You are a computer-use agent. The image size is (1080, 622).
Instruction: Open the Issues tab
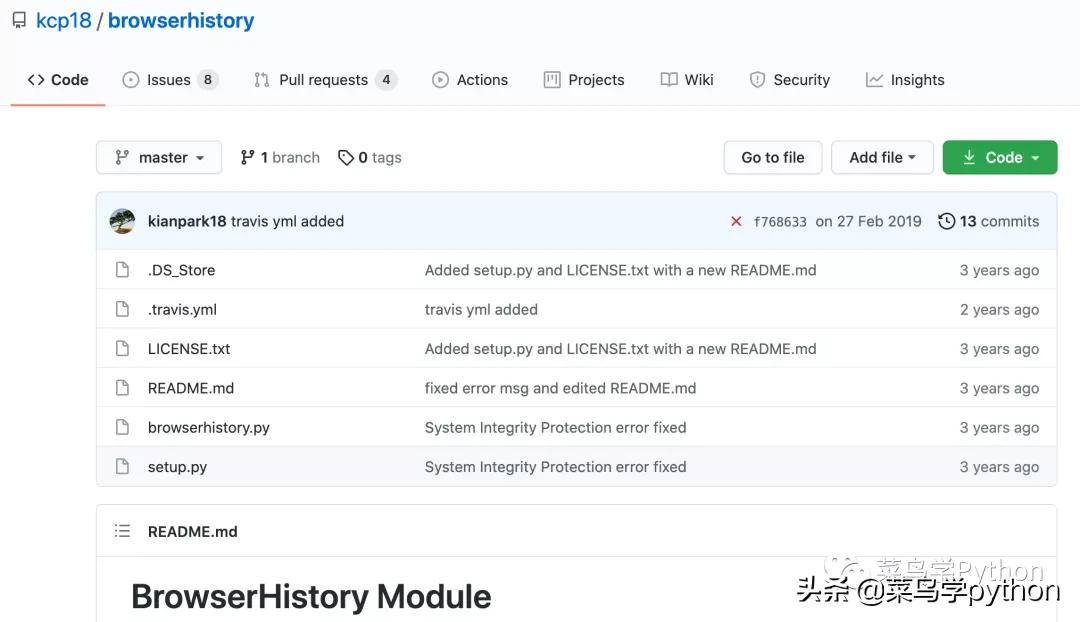pos(170,80)
